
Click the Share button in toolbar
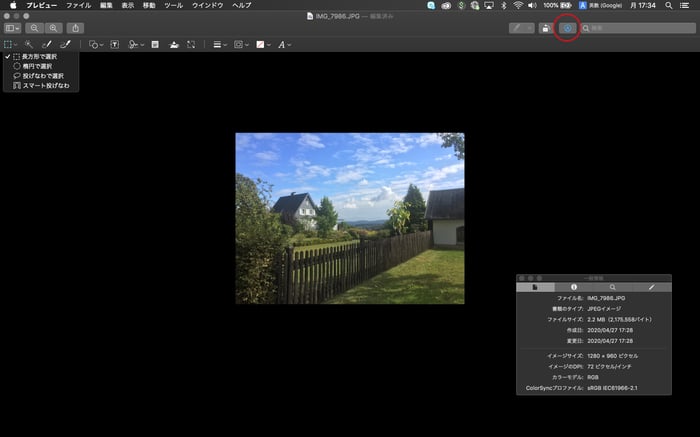[x=75, y=28]
